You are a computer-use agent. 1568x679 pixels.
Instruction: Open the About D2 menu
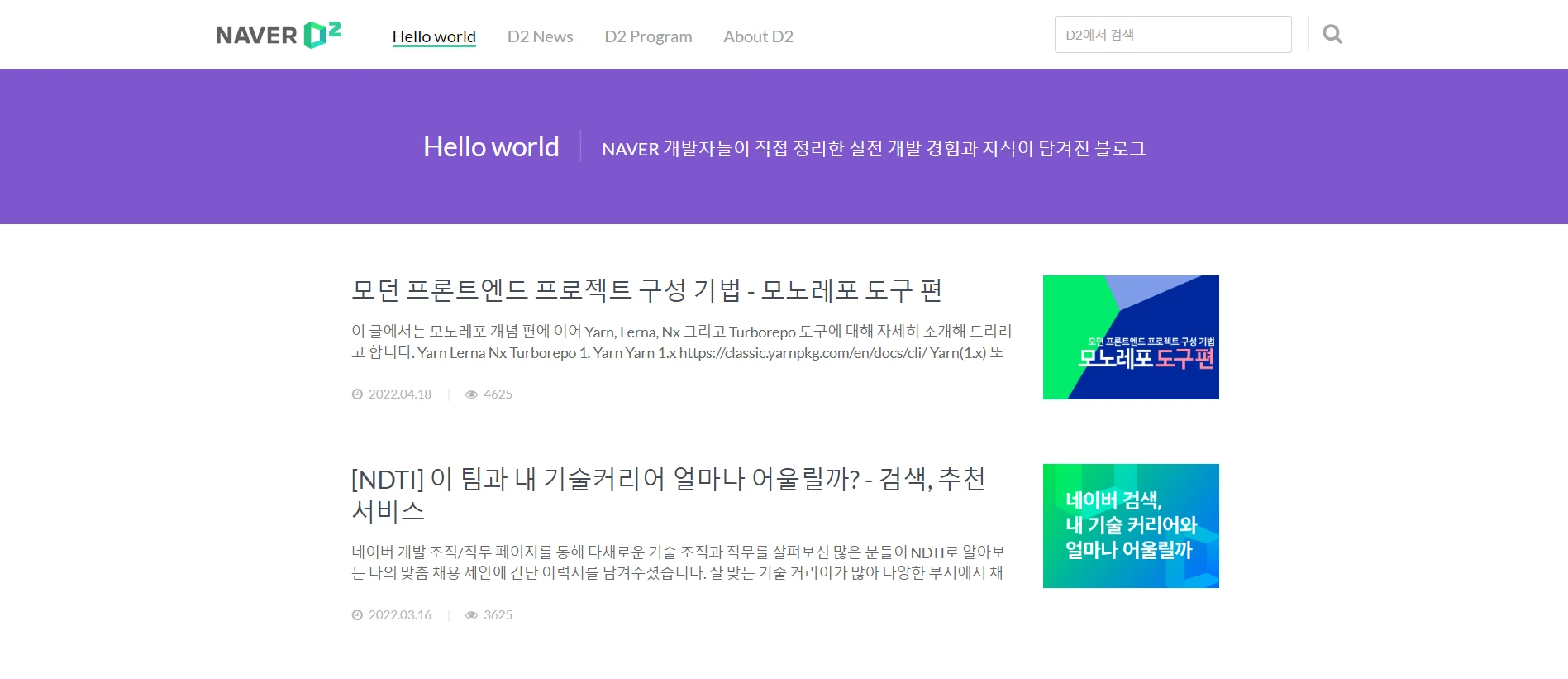[758, 36]
